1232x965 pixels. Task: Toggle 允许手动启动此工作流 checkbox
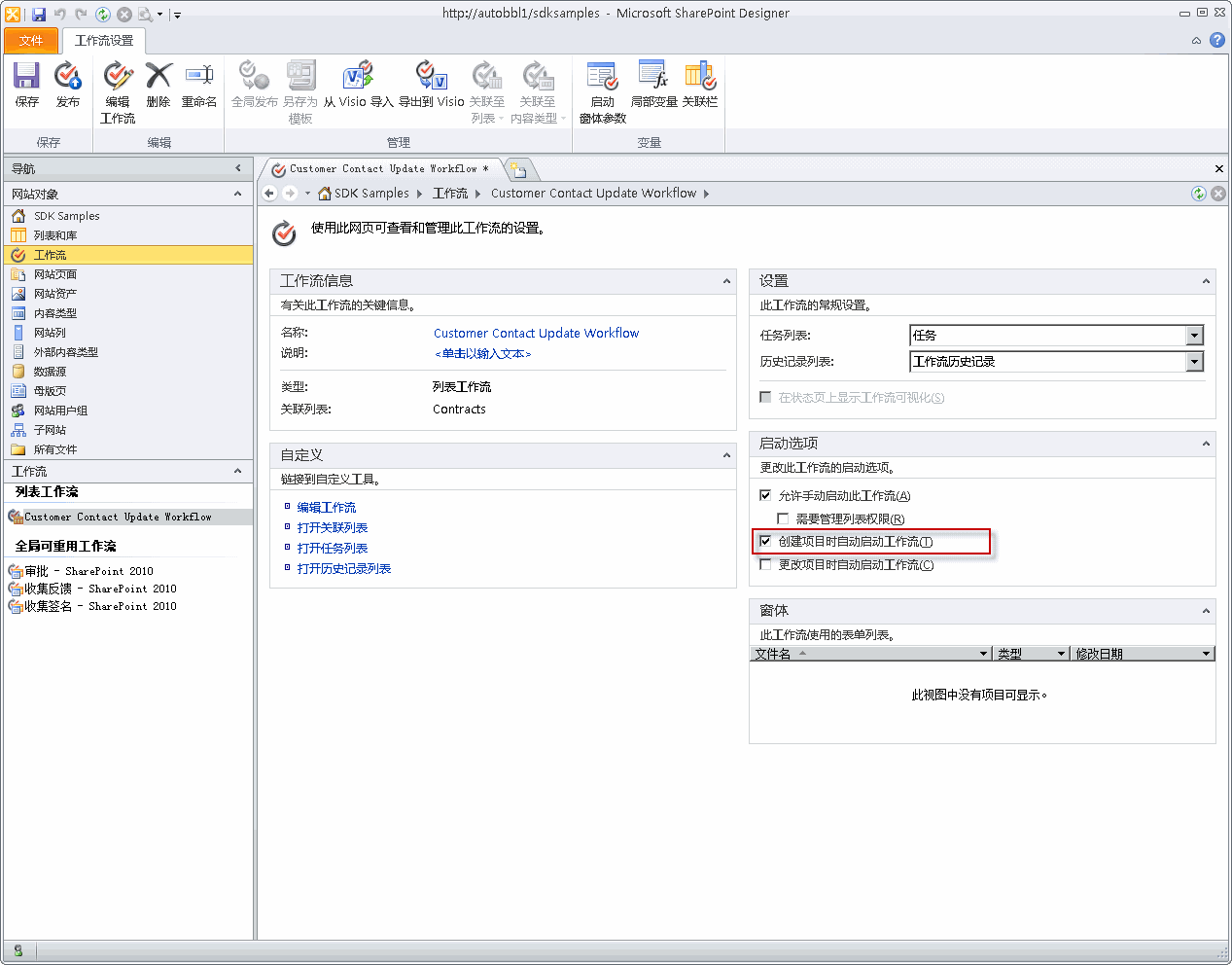tap(765, 495)
